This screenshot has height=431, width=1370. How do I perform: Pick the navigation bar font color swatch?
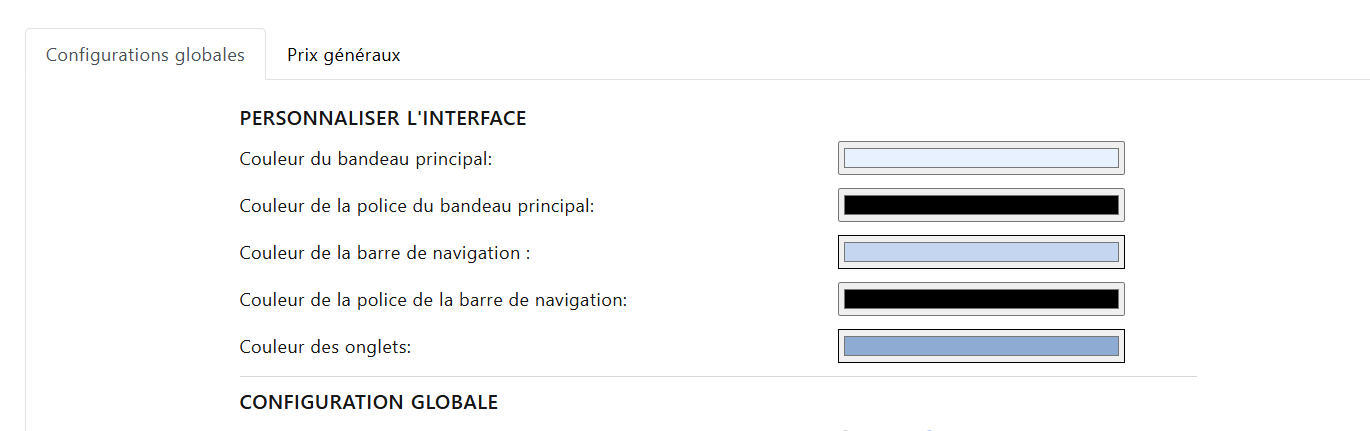point(981,299)
